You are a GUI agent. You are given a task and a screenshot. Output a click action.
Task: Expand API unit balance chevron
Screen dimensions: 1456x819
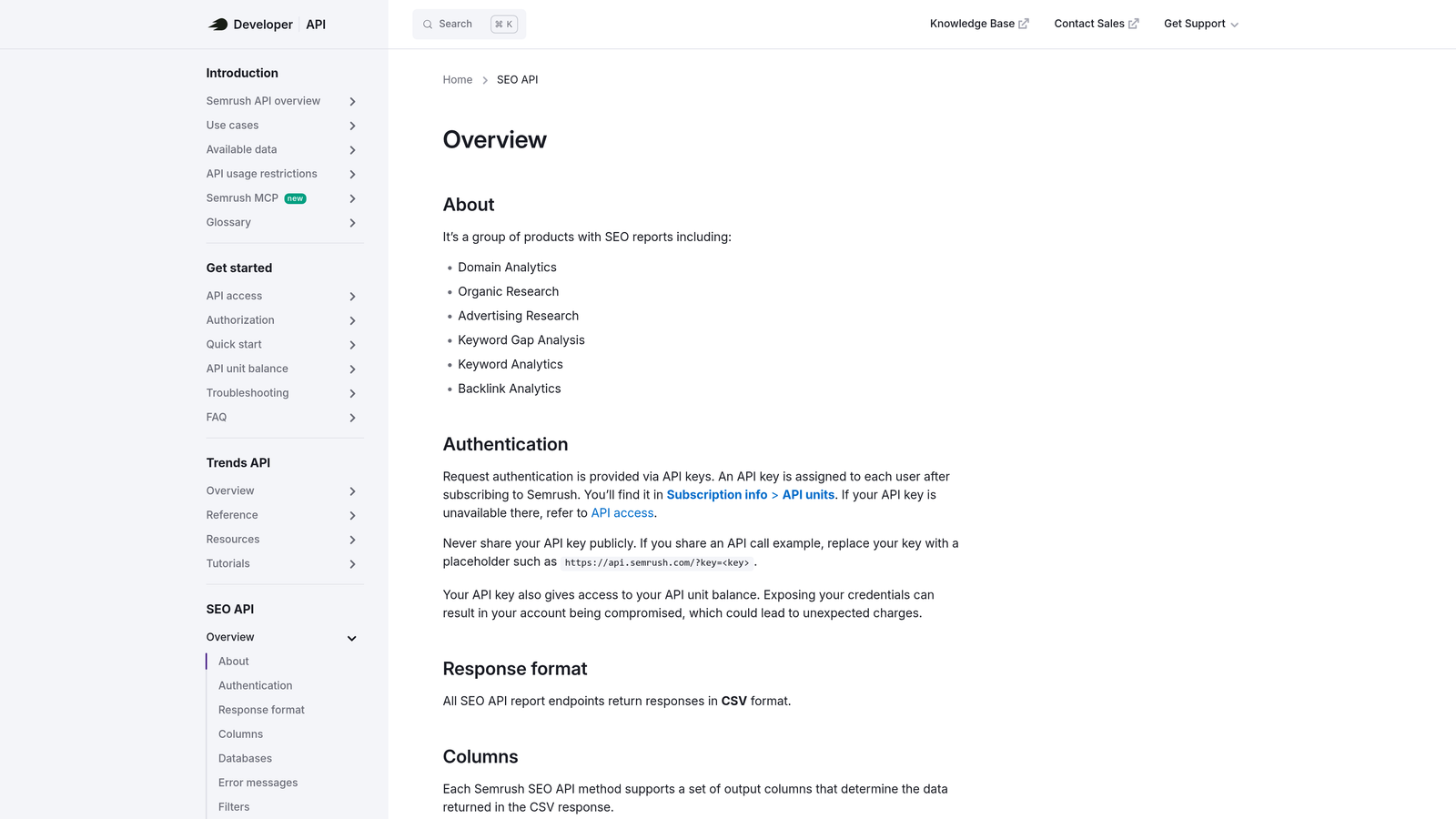pyautogui.click(x=352, y=369)
